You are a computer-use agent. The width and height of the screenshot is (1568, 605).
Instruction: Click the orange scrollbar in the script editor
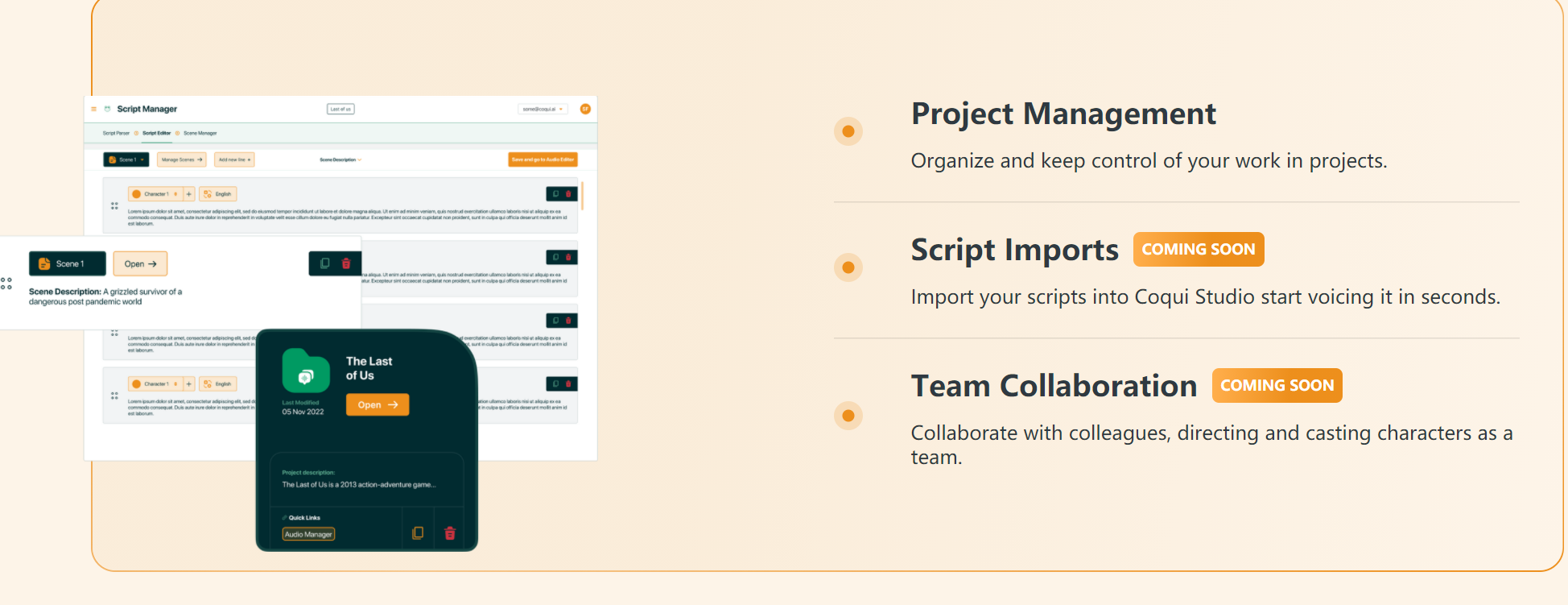coord(582,196)
